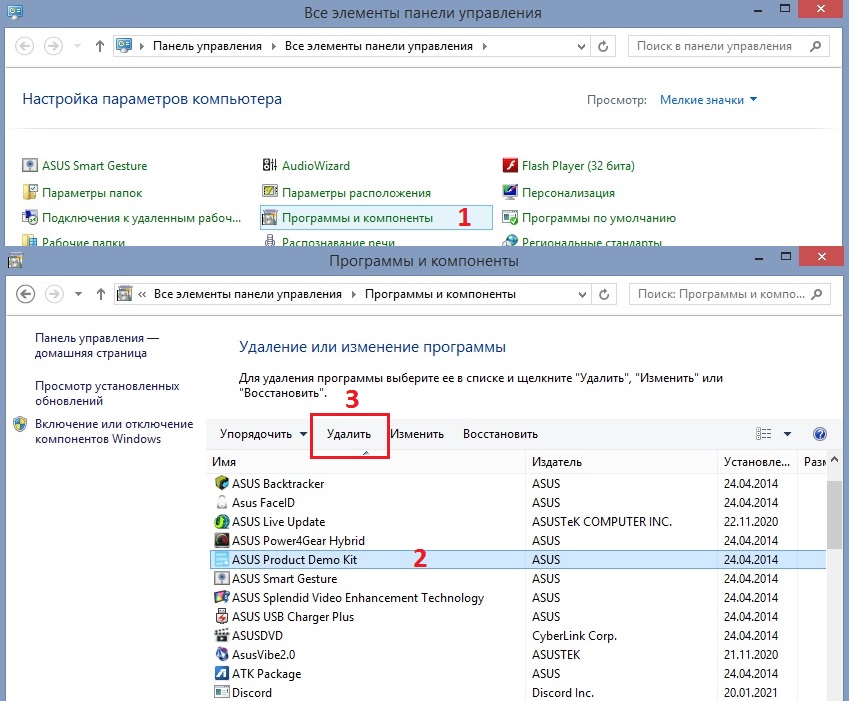Open Включение или отключение компонентов Windows link
The image size is (849, 701).
point(114,431)
